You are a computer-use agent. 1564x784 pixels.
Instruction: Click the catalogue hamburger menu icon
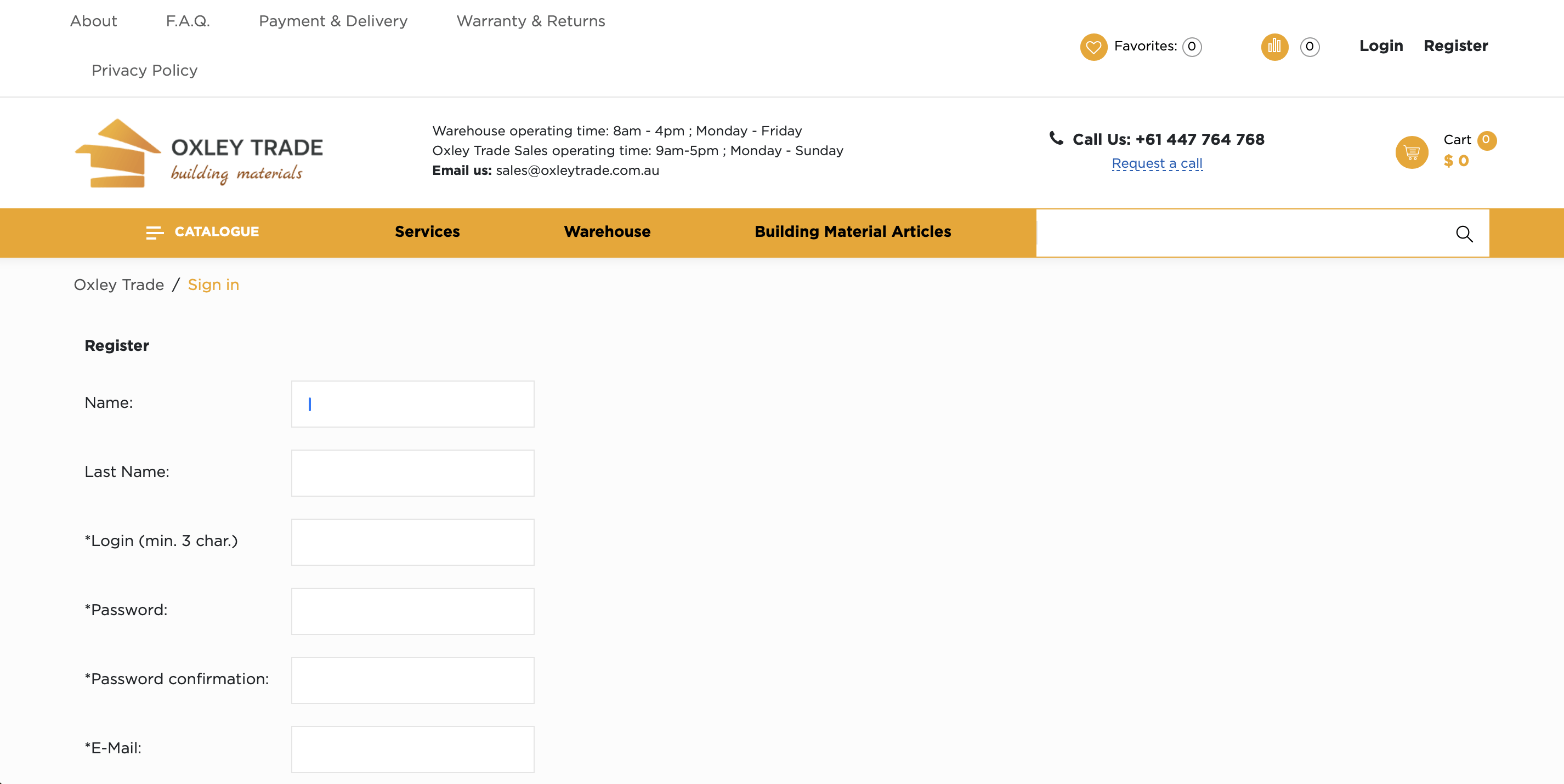(154, 232)
